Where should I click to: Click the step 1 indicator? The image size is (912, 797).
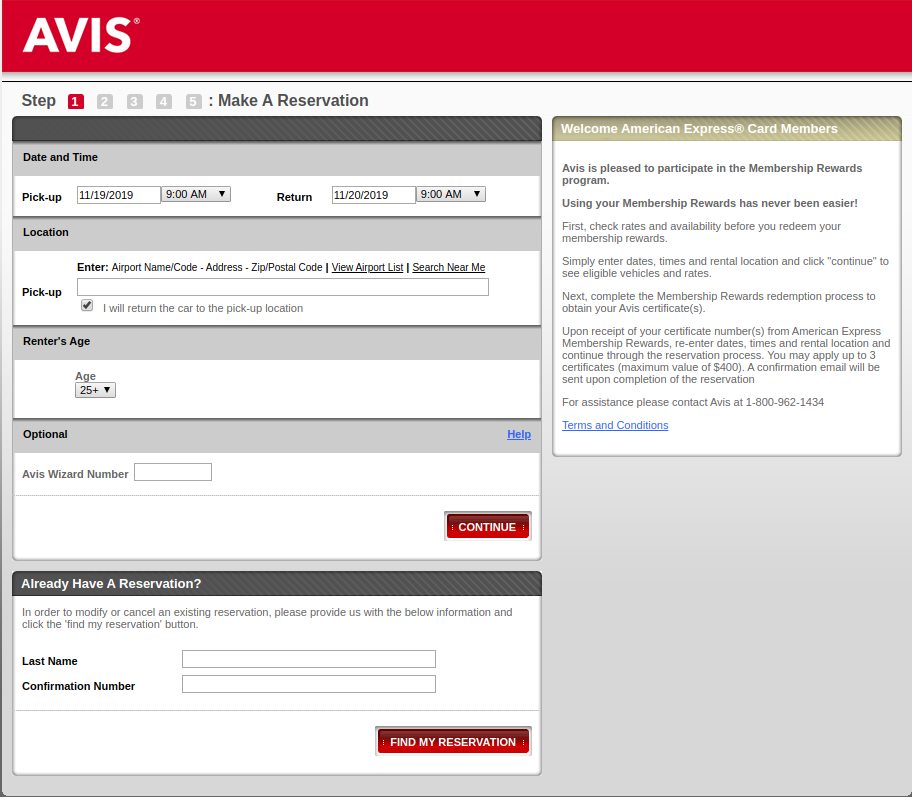tap(76, 101)
